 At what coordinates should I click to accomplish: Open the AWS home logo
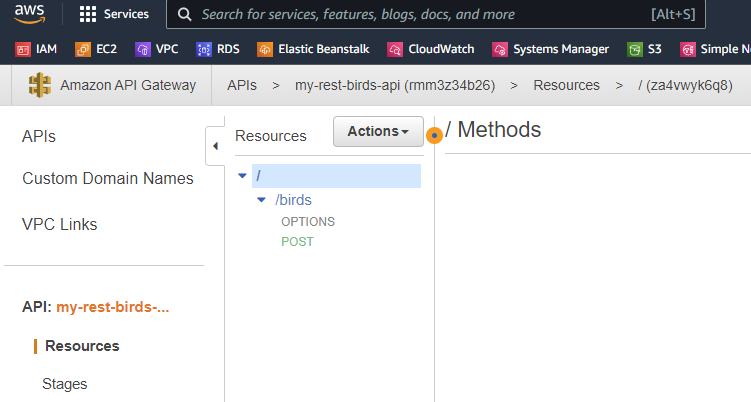point(30,14)
